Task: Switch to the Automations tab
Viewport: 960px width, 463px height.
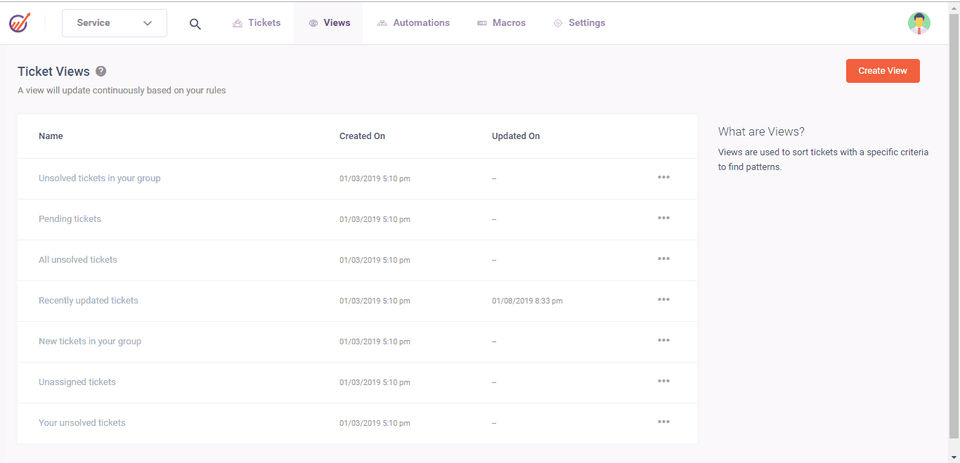Action: click(x=414, y=23)
